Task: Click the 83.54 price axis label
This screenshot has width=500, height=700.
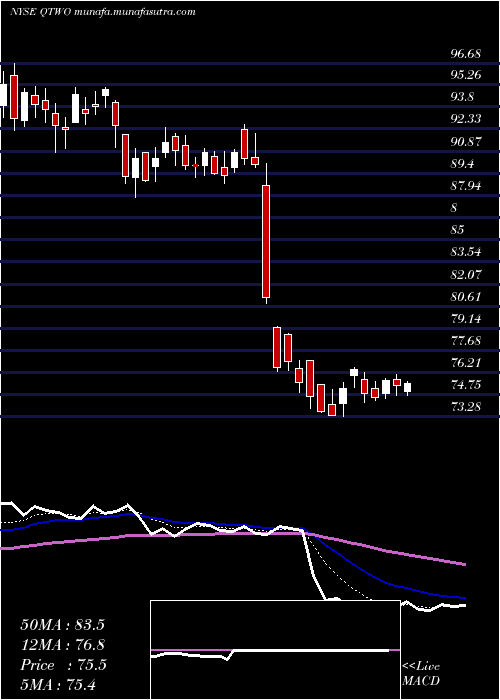Action: coord(466,252)
